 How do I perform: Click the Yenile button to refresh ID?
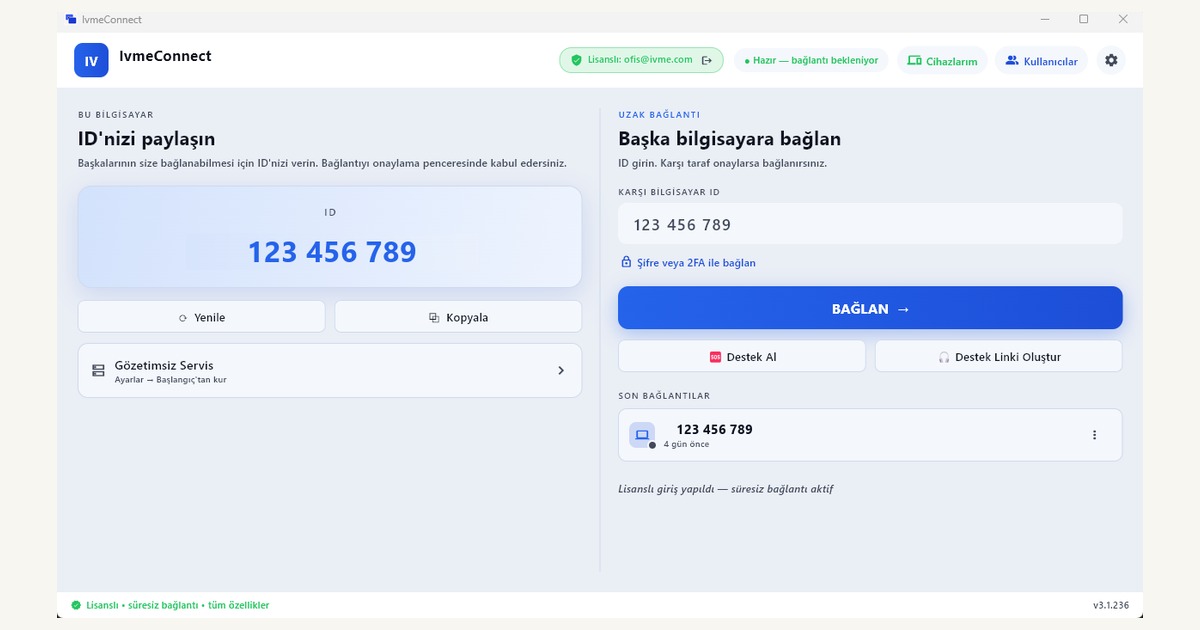[202, 317]
